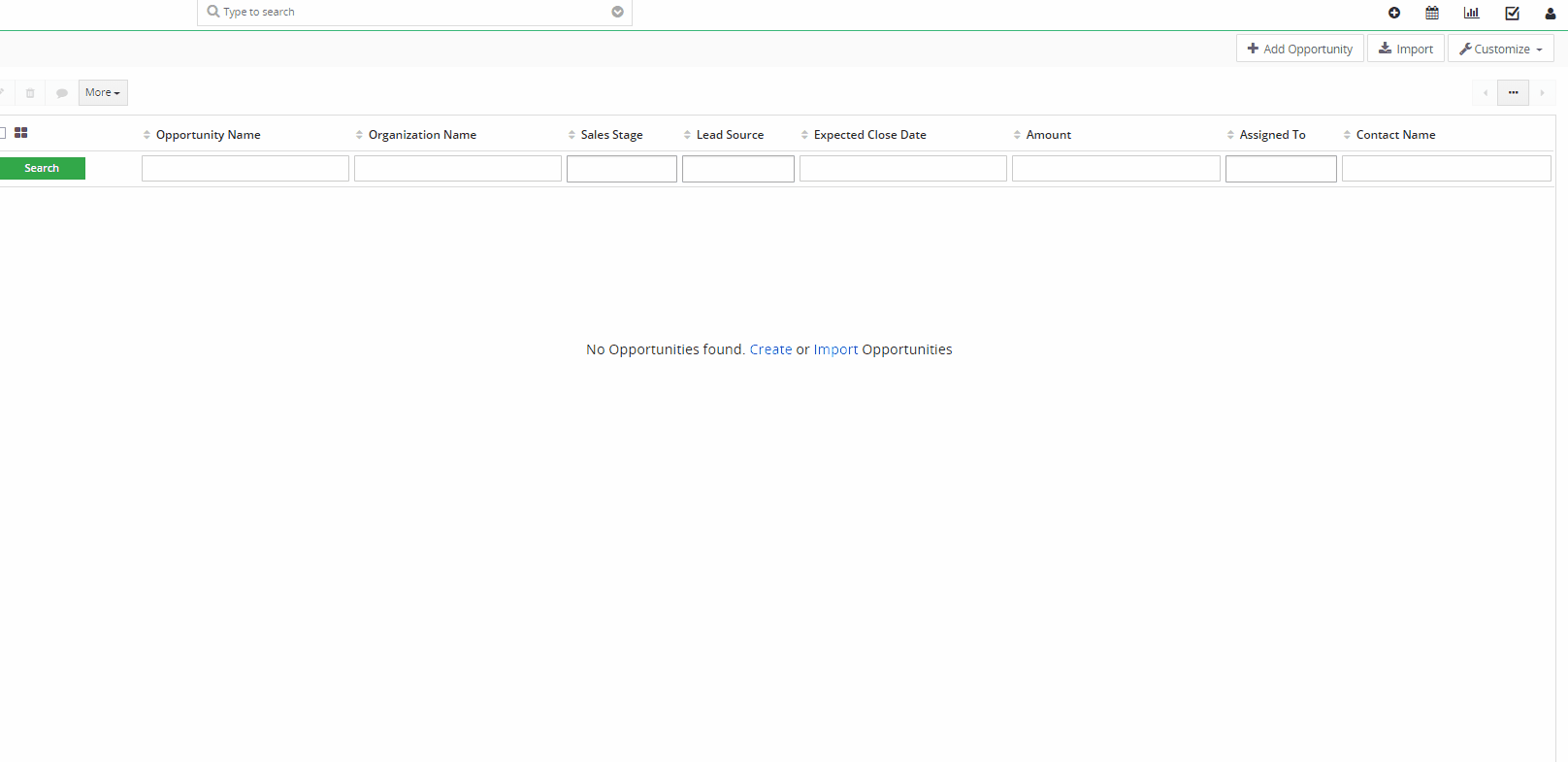Viewport: 1568px width, 762px height.
Task: Click the comment bubble icon
Action: [x=61, y=93]
